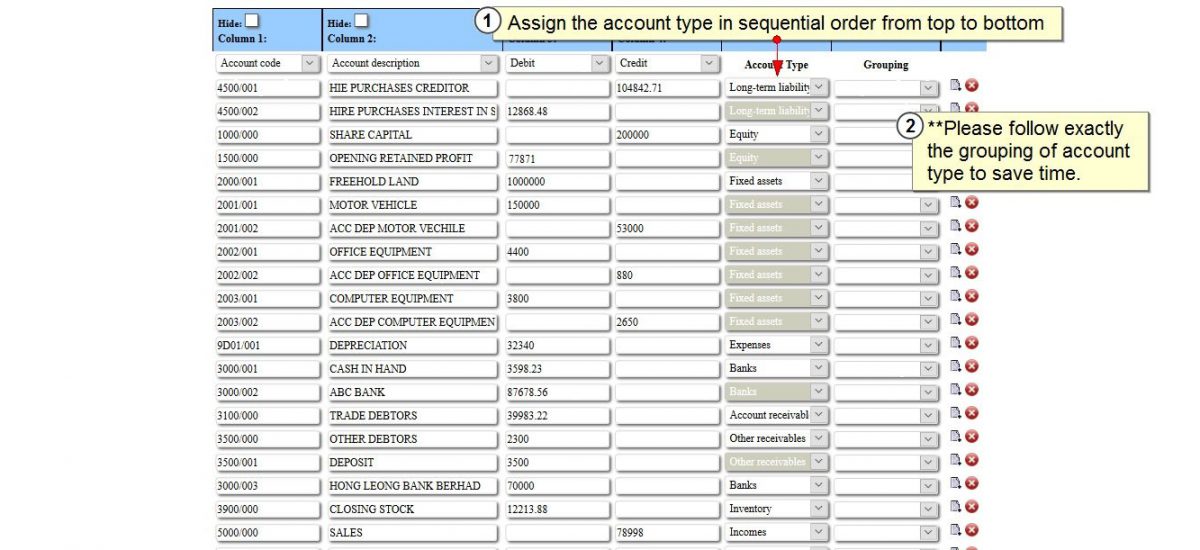Image resolution: width=1200 pixels, height=550 pixels.
Task: Click the FREEHOLD LAND description field
Action: pos(412,181)
